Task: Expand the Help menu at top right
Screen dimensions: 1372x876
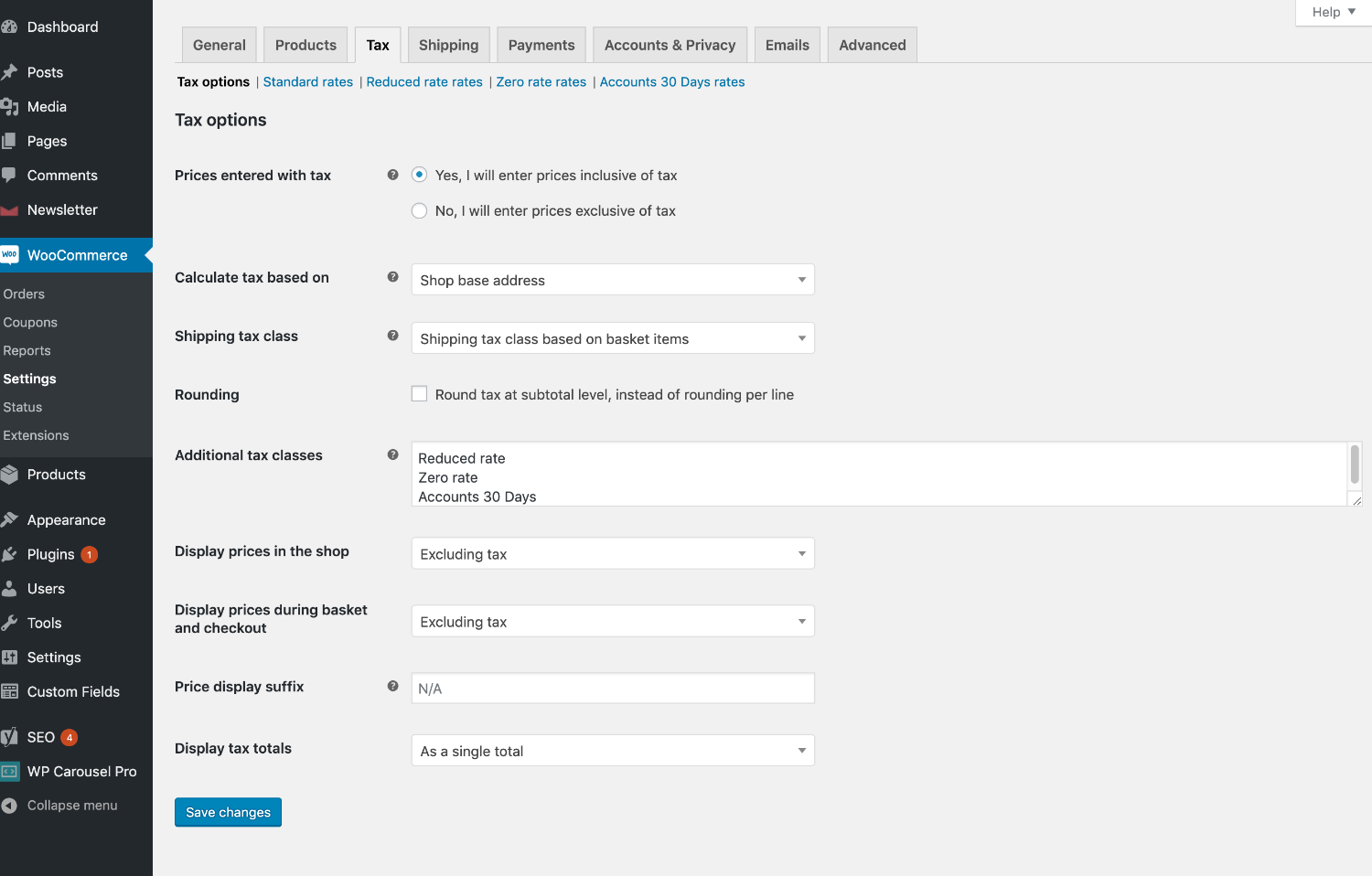Action: coord(1331,12)
